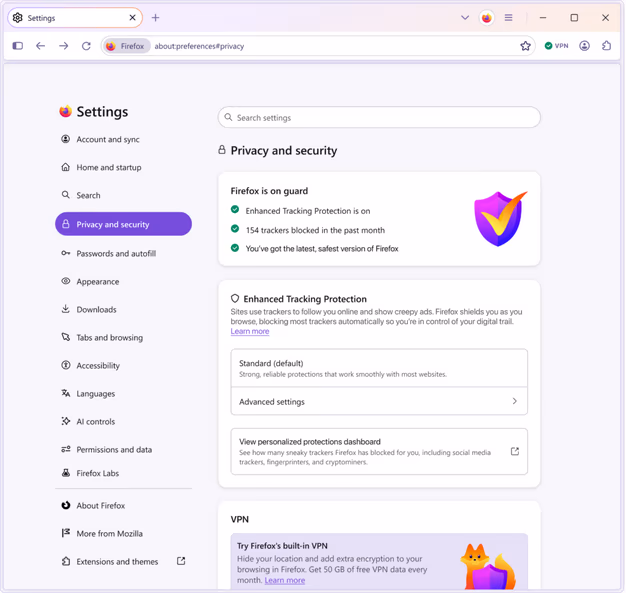Click the Firefox identity badge in address bar

point(126,46)
